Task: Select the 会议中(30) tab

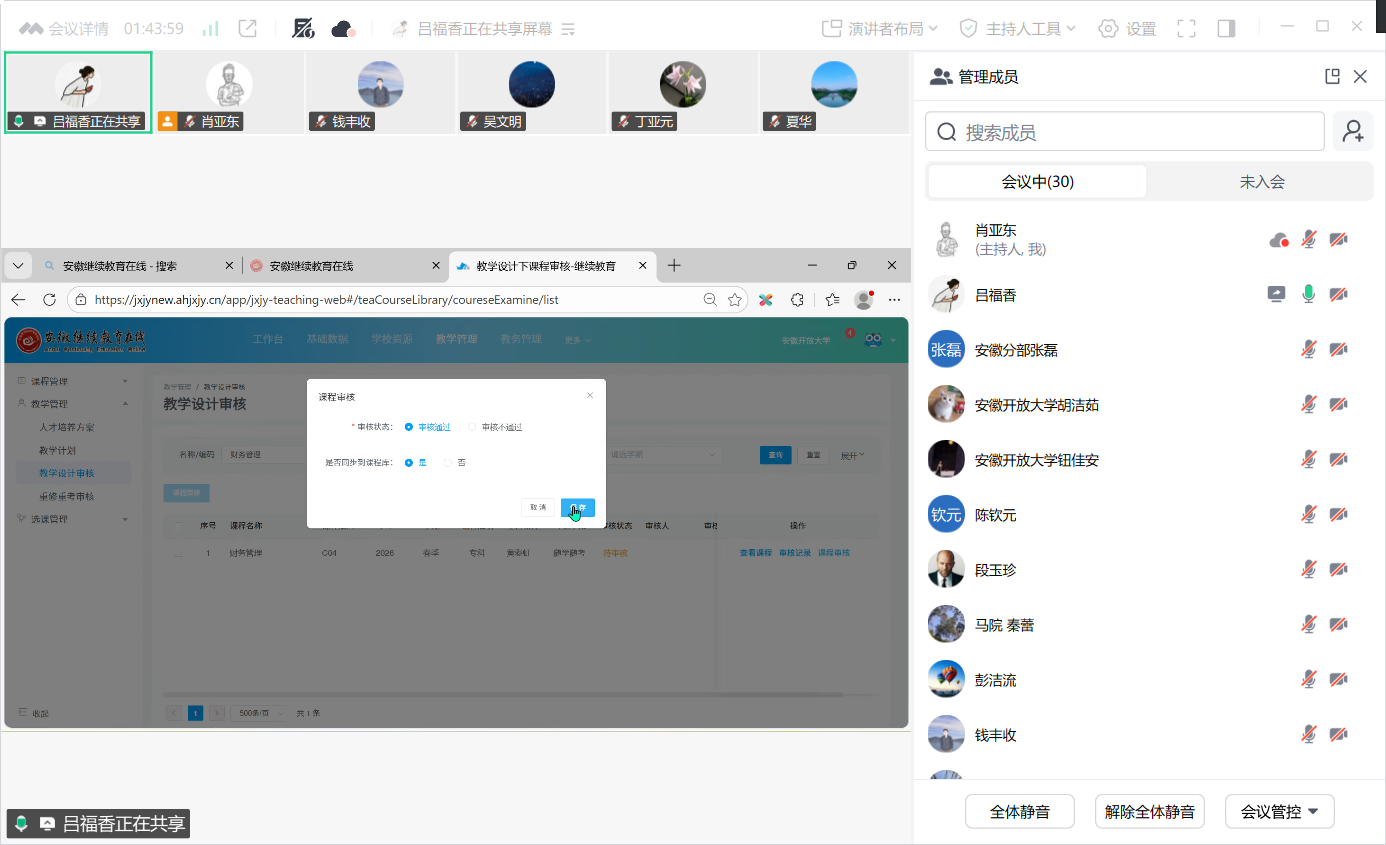Action: pyautogui.click(x=1037, y=182)
